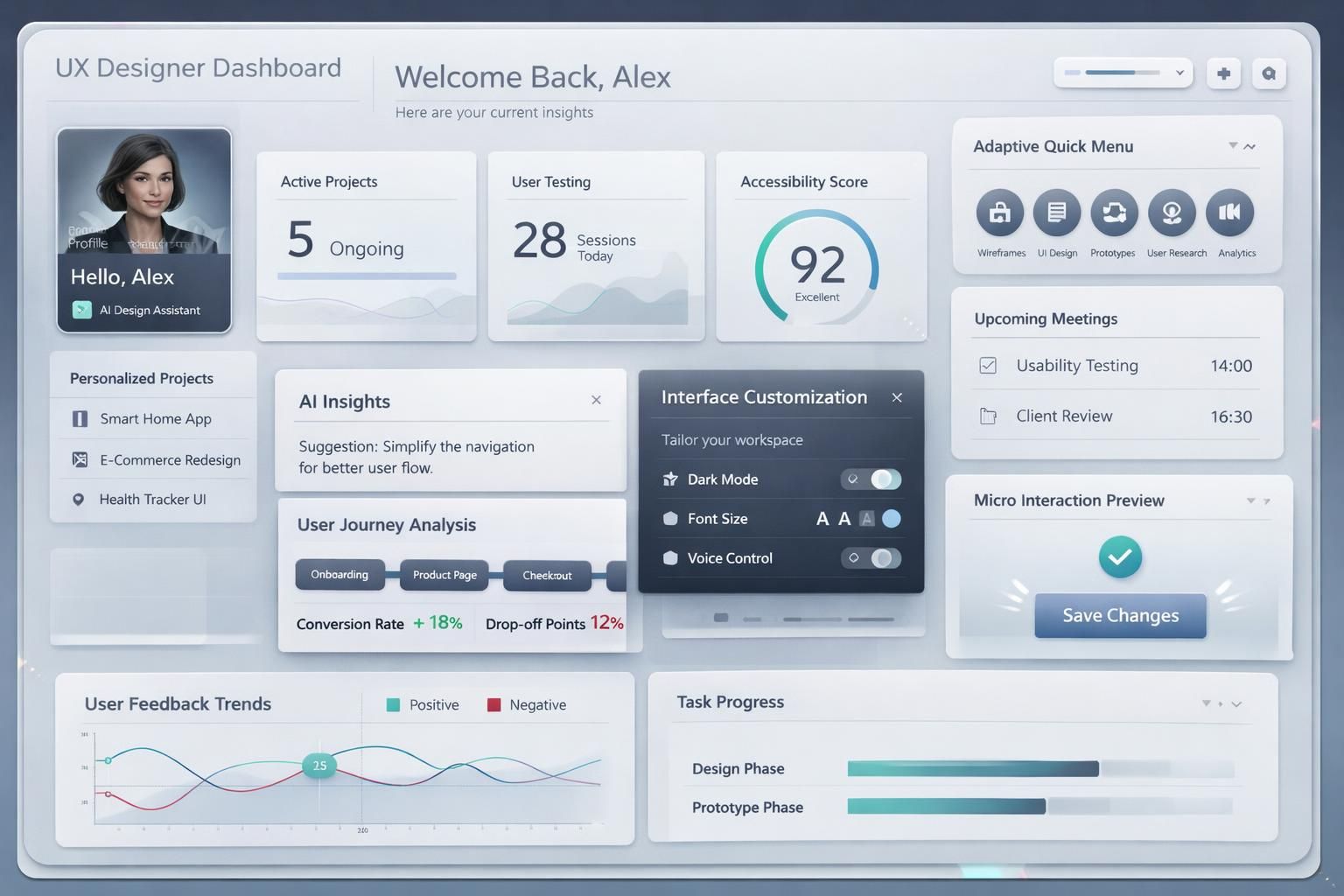Select the blue circle font size option
The width and height of the screenshot is (1344, 896).
(891, 519)
